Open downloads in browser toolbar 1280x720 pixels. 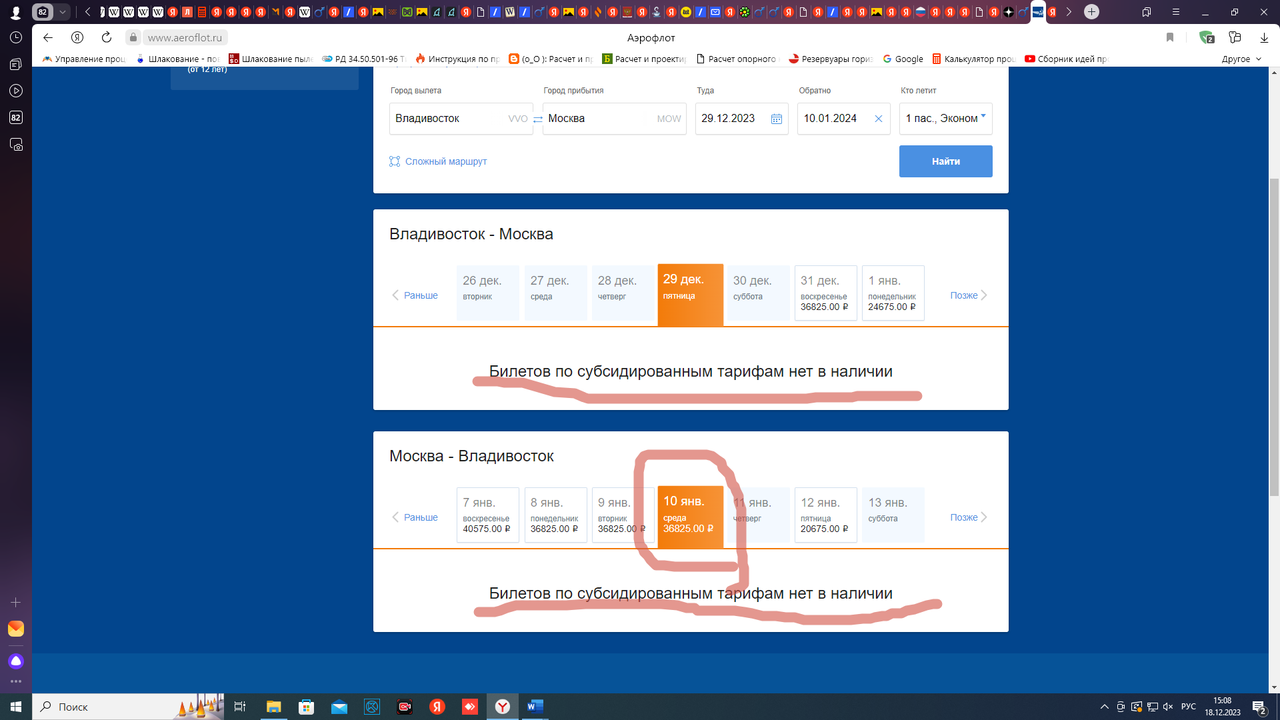(x=1263, y=37)
